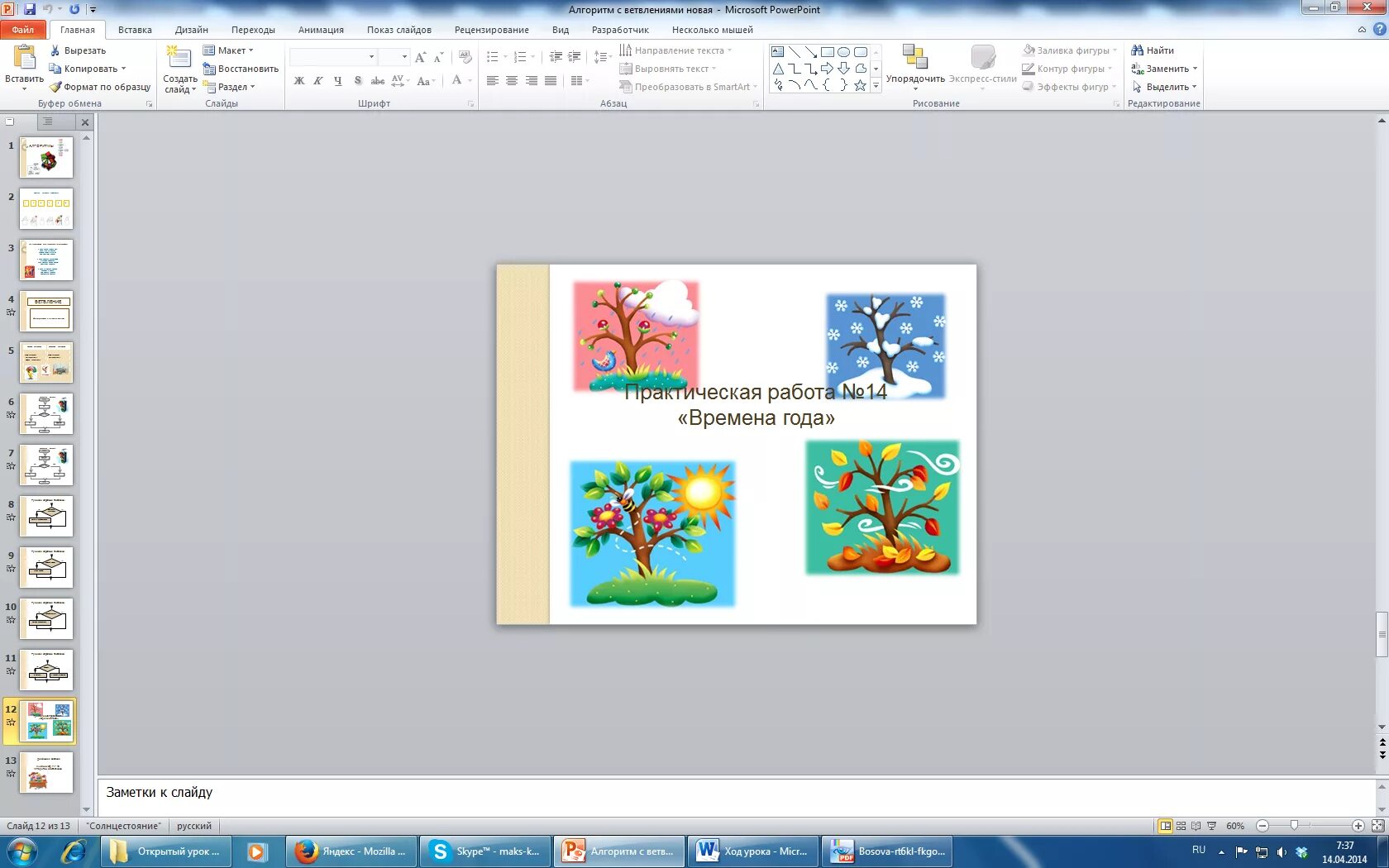Image resolution: width=1389 pixels, height=868 pixels.
Task: Toggle Underline (Ч) formatting
Action: tap(337, 80)
